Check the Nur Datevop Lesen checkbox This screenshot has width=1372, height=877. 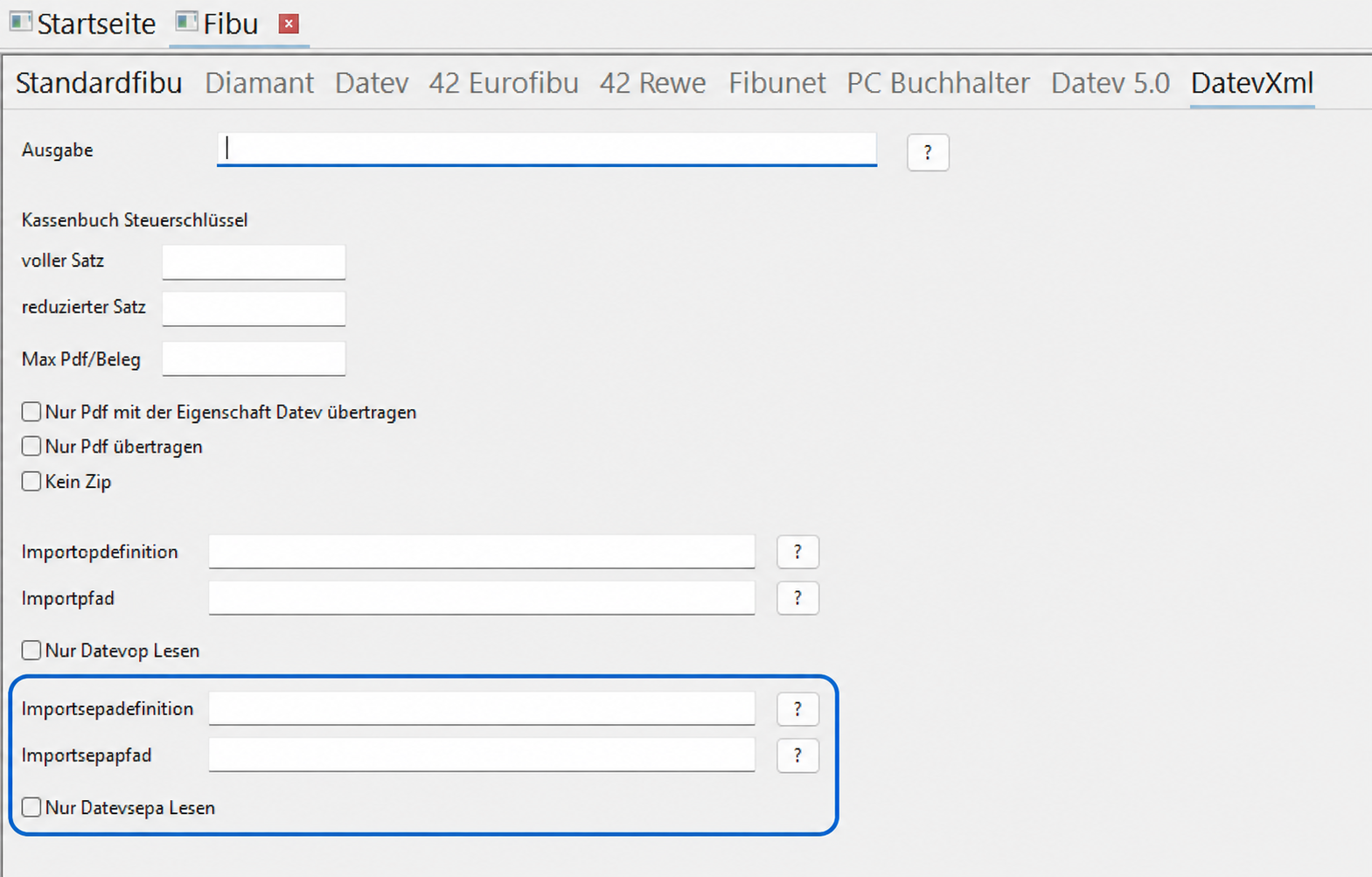(x=31, y=651)
